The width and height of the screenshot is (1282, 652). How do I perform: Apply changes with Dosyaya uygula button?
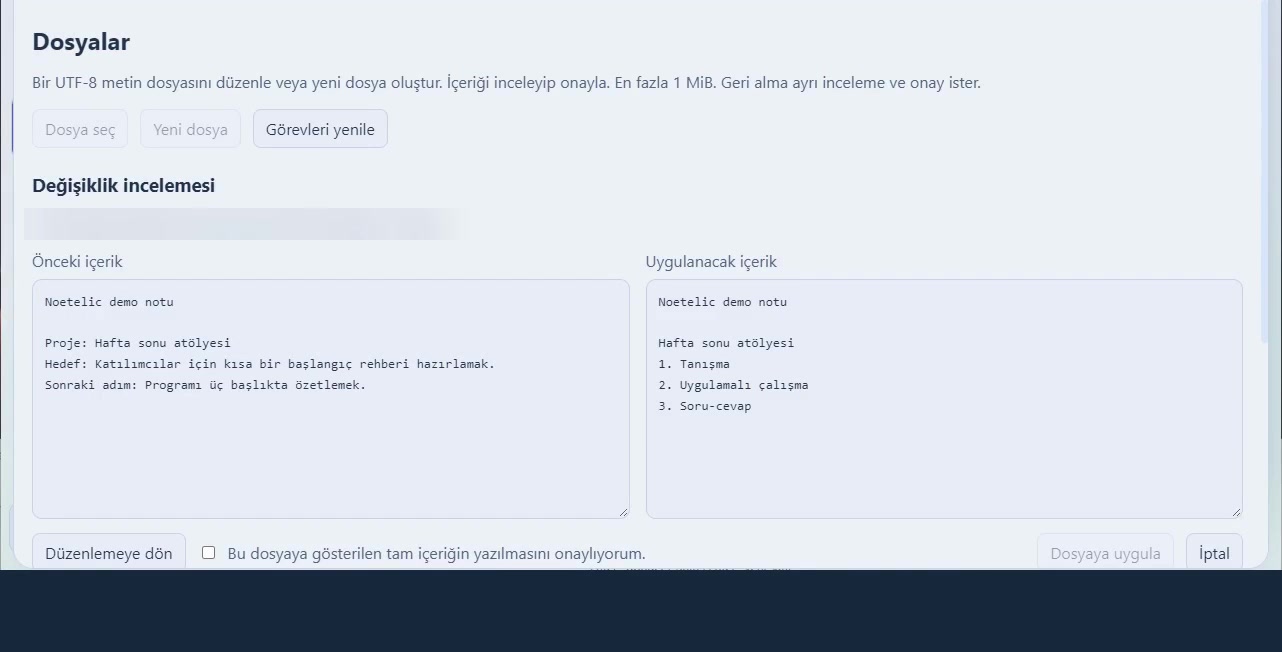1105,552
